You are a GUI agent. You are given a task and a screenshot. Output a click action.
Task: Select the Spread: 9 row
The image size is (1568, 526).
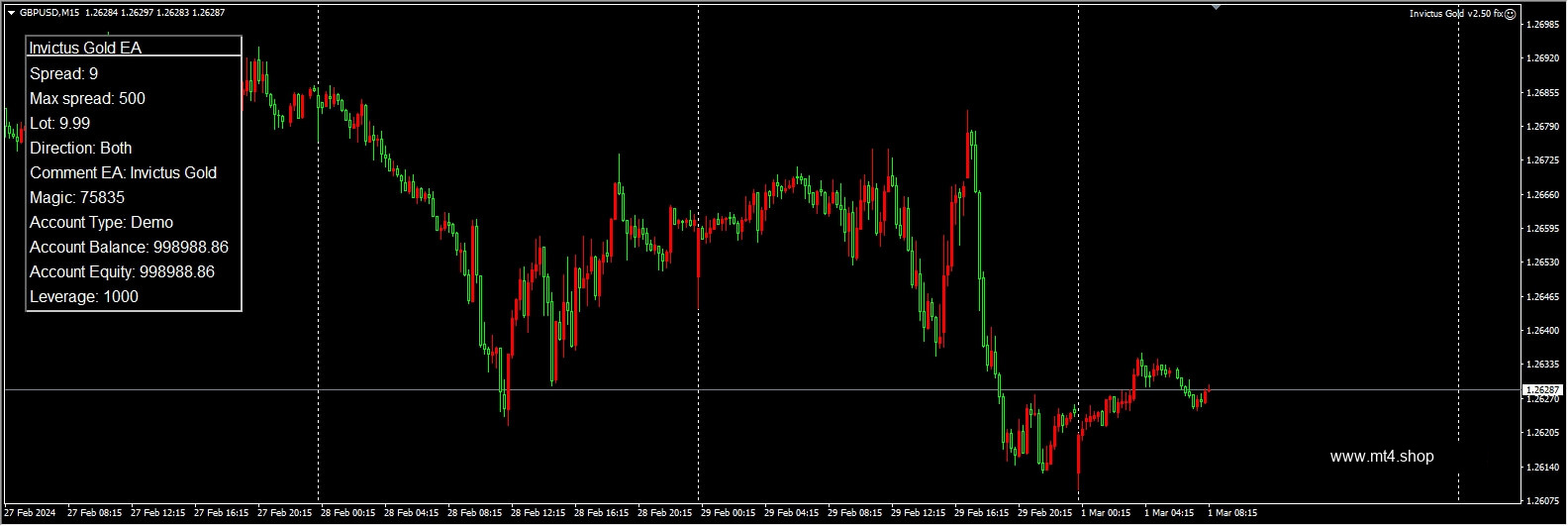64,73
